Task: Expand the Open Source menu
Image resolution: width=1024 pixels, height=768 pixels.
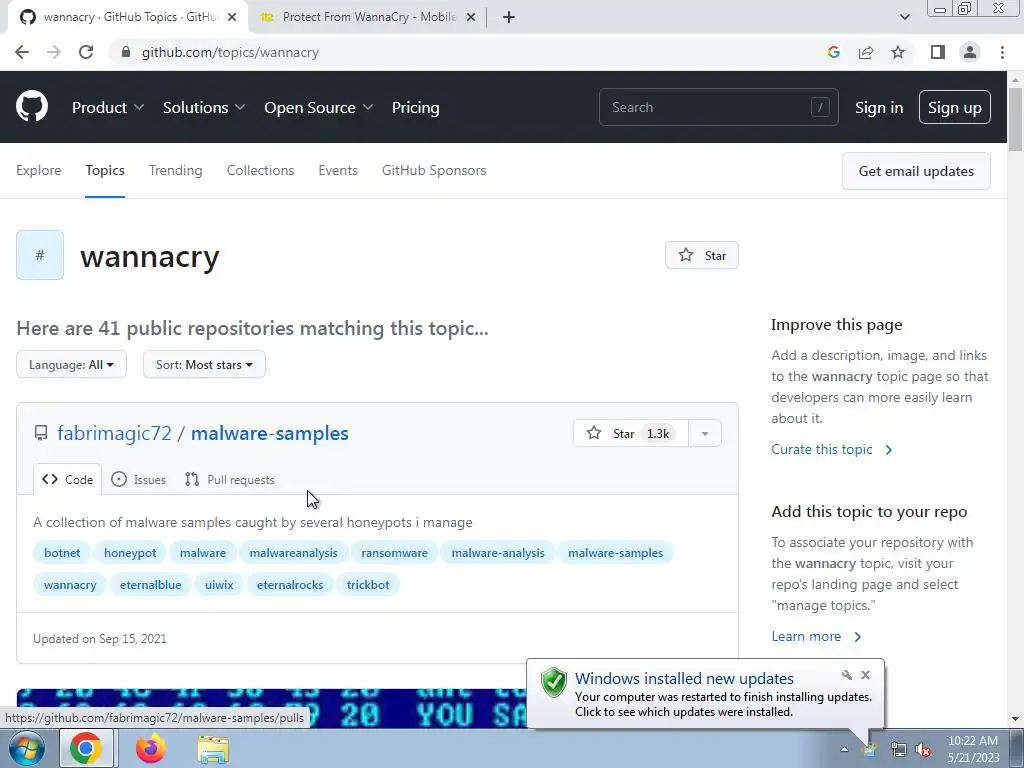Action: point(319,107)
